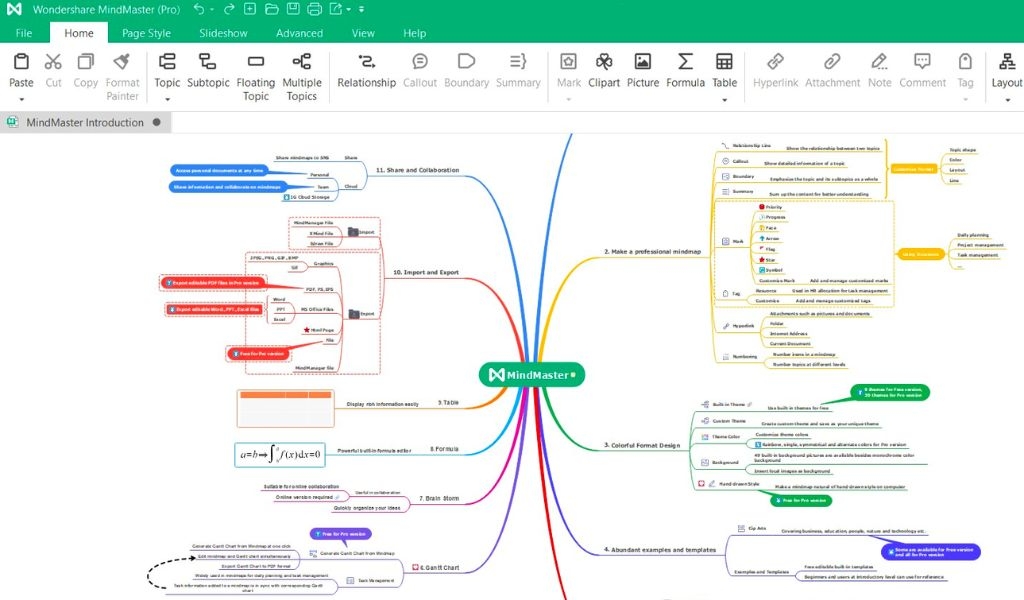The width and height of the screenshot is (1024, 600).
Task: Open the Tag dropdown
Action: 965,99
